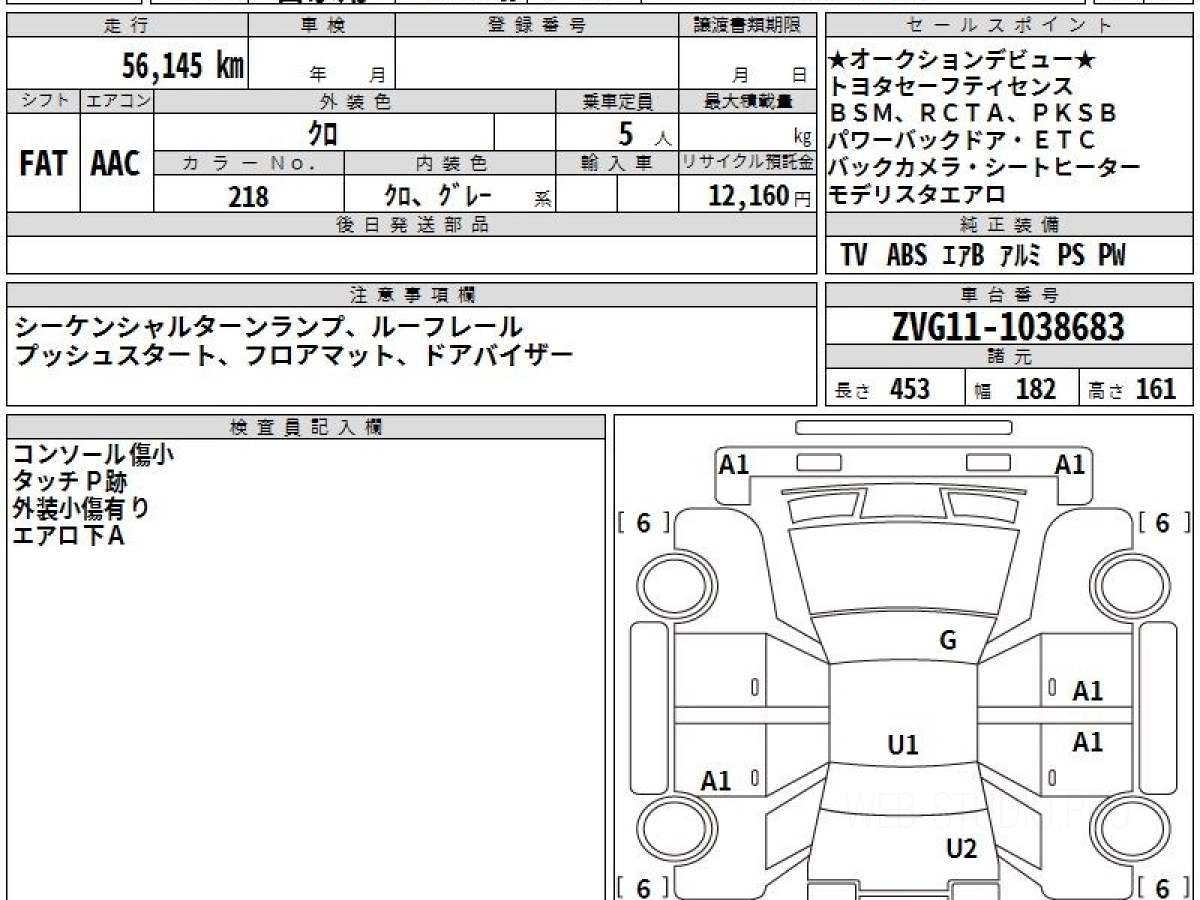Click the 検査員記入欄 inspector notes header
Viewport: 1200px width, 900px height.
[305, 427]
